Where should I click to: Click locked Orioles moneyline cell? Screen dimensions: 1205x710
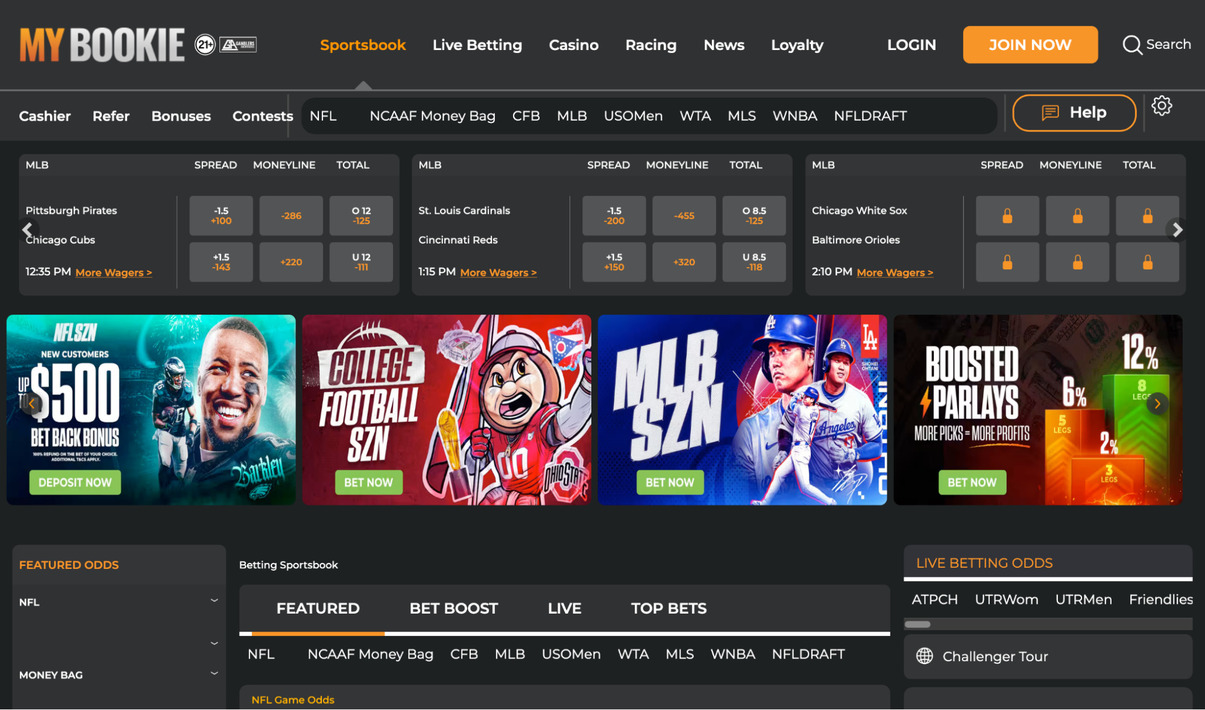tap(1077, 262)
